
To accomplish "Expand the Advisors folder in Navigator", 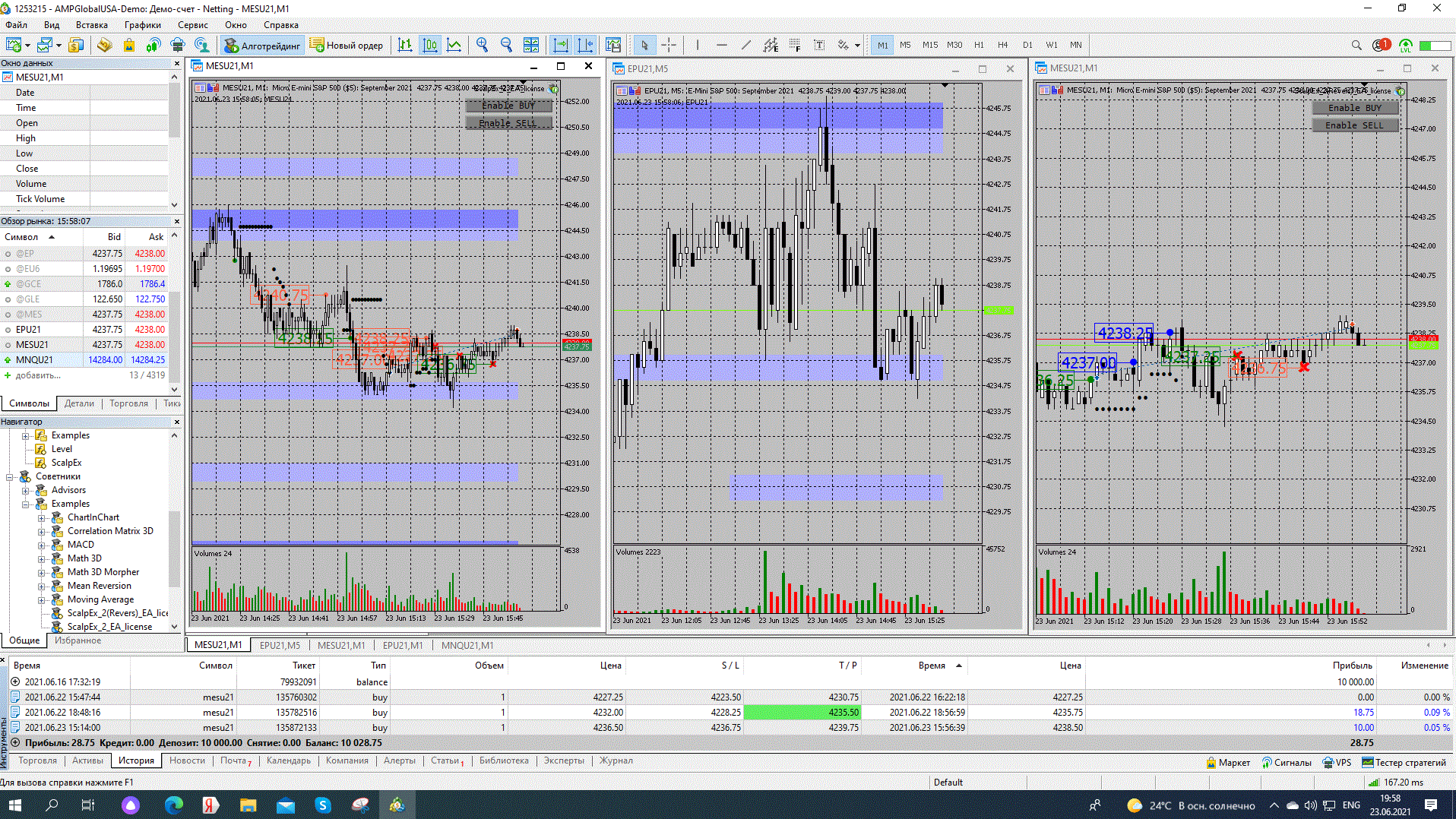I will click(x=26, y=491).
